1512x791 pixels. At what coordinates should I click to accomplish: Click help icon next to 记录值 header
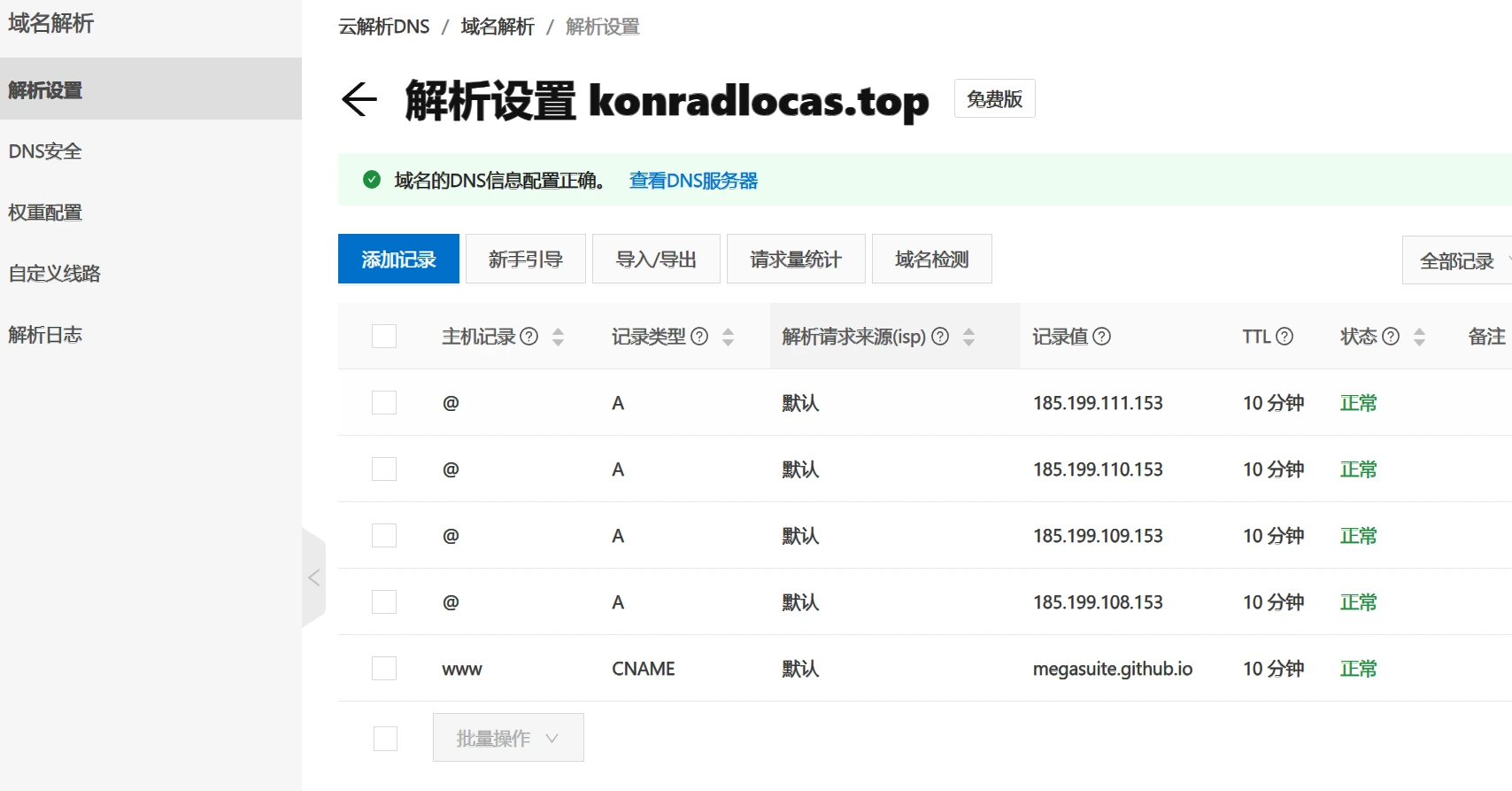(1102, 337)
